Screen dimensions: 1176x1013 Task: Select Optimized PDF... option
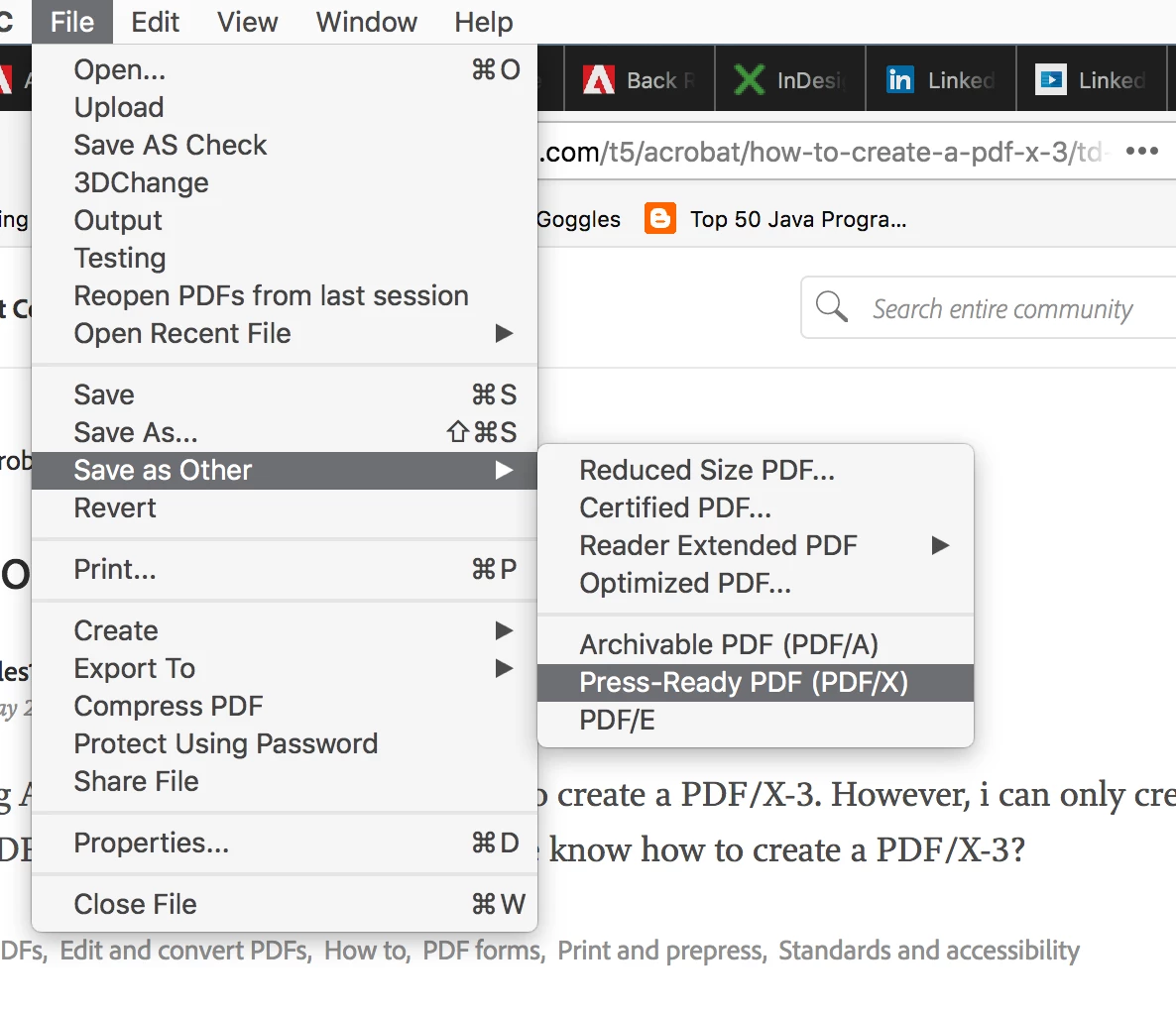point(756,583)
